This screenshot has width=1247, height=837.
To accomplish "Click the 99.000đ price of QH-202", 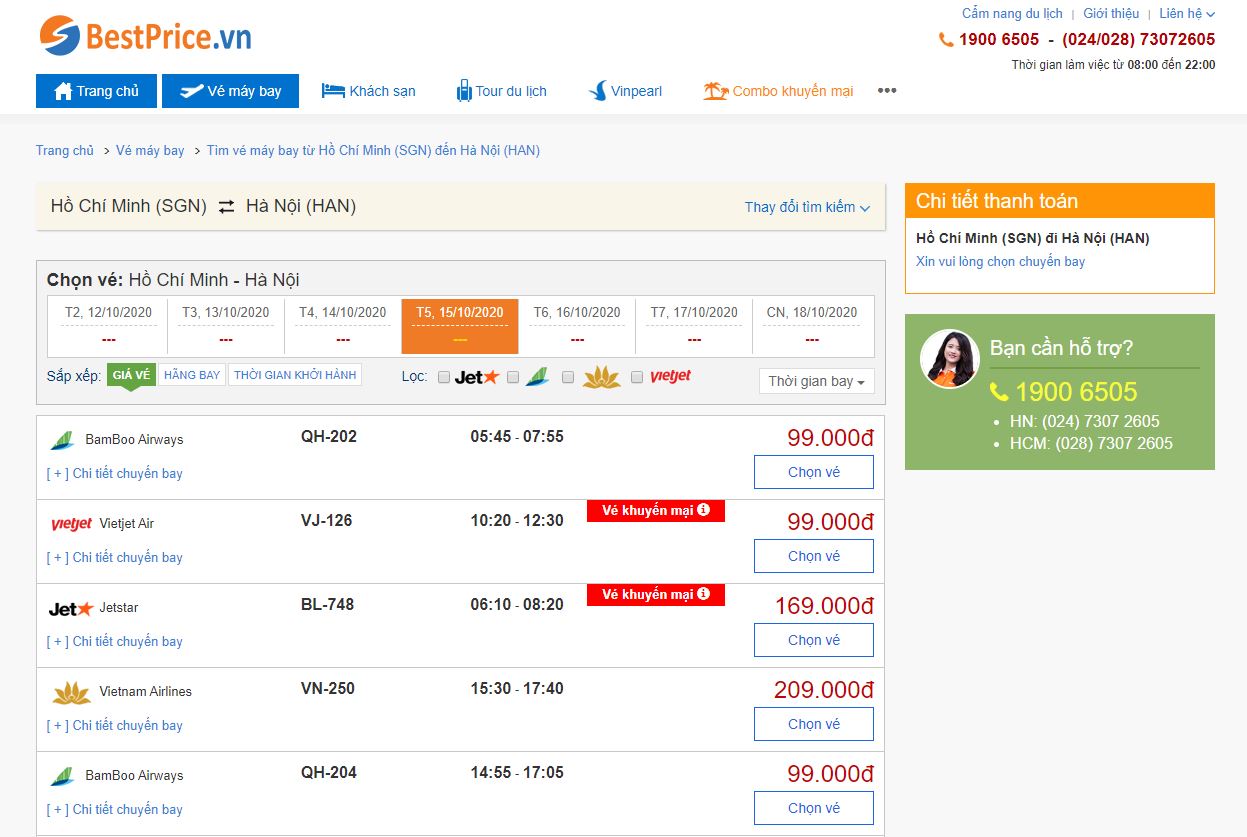I will pos(831,438).
